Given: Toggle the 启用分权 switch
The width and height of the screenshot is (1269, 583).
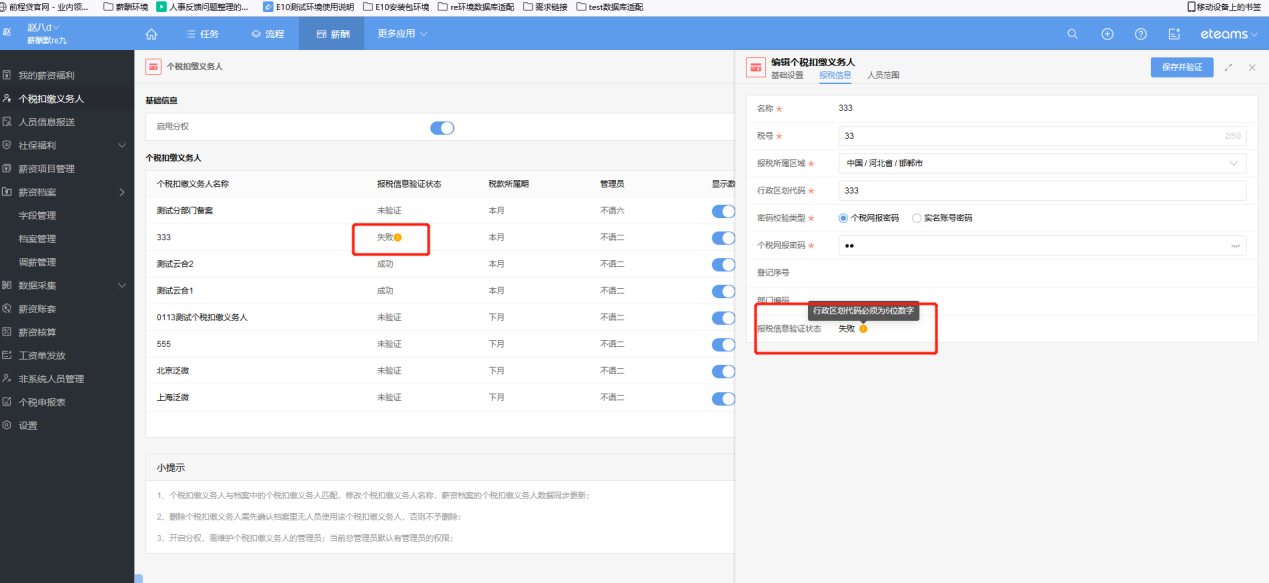Looking at the screenshot, I should [442, 127].
